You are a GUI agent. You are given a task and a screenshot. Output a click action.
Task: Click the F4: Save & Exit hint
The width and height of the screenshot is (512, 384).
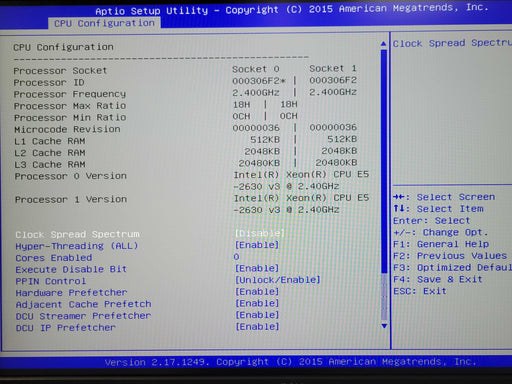pos(438,279)
